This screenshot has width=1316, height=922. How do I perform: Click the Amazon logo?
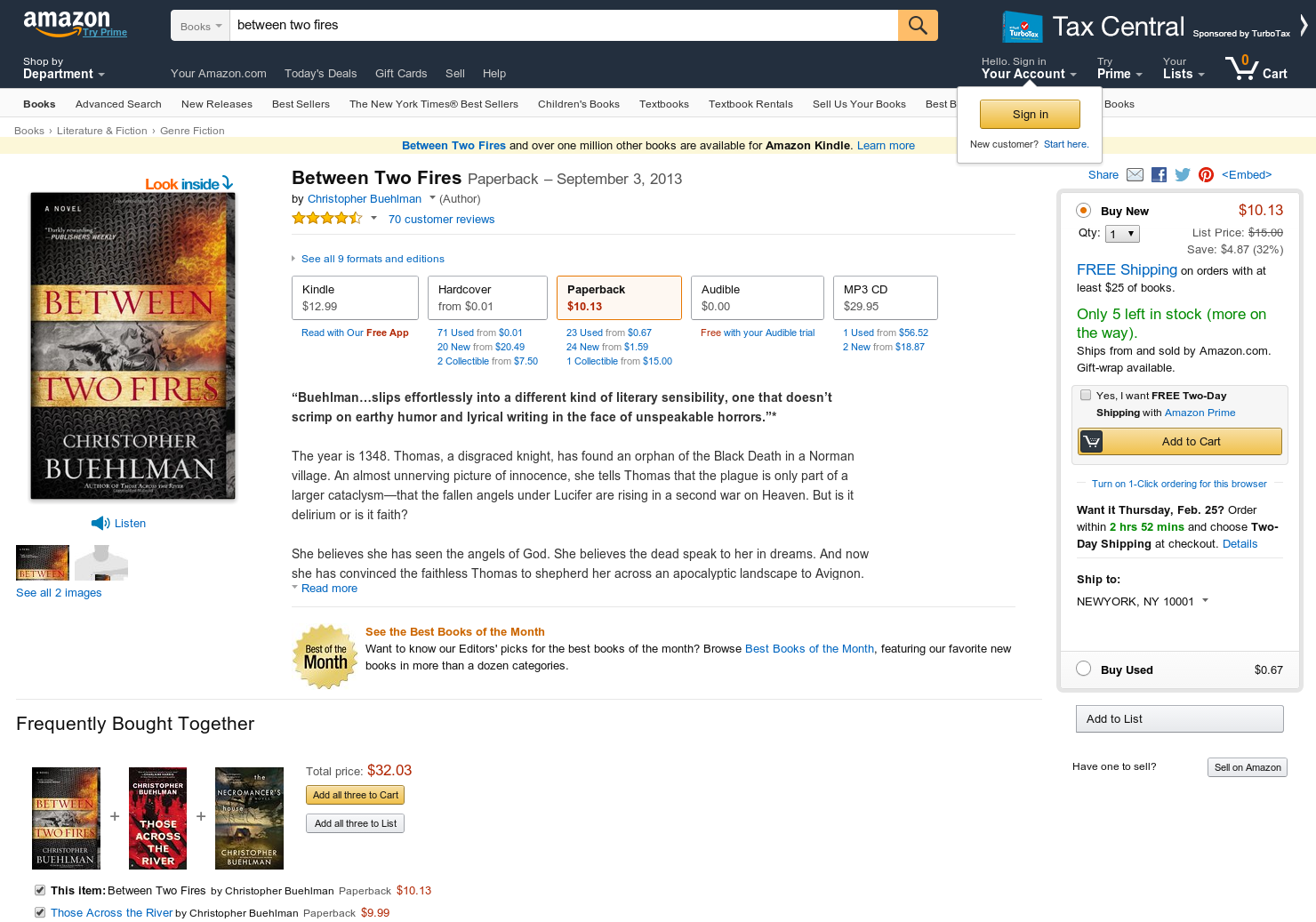point(67,23)
